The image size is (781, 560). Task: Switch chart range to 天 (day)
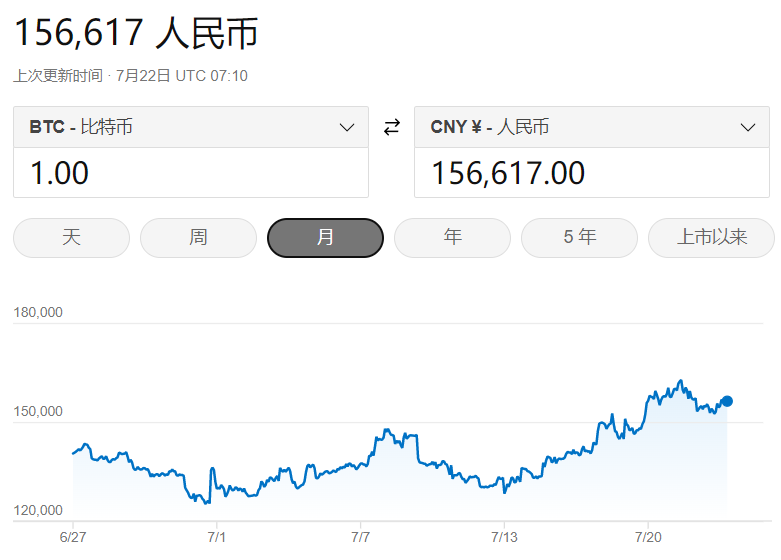pos(71,237)
